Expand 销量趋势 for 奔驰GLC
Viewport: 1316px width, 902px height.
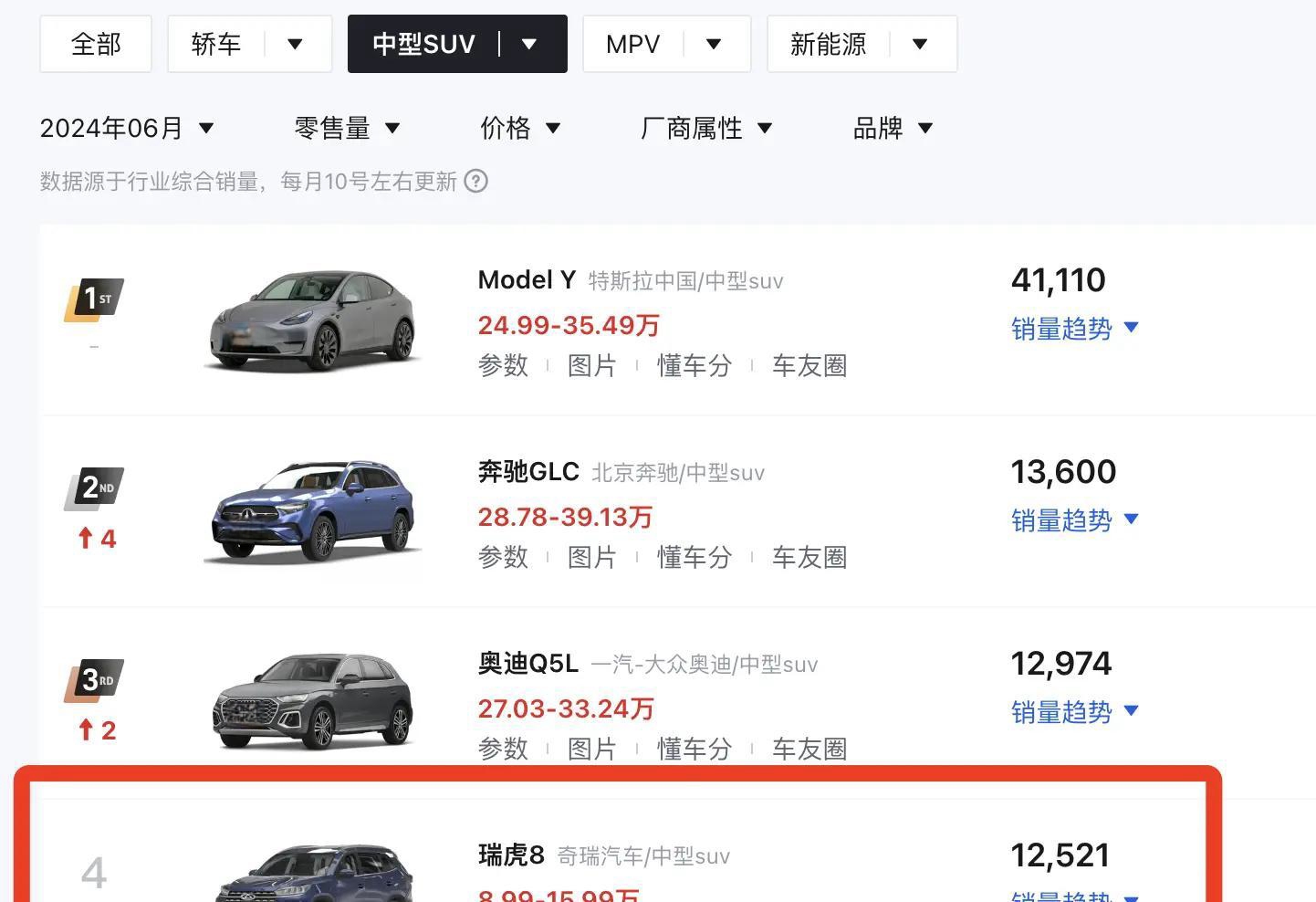[x=1075, y=520]
